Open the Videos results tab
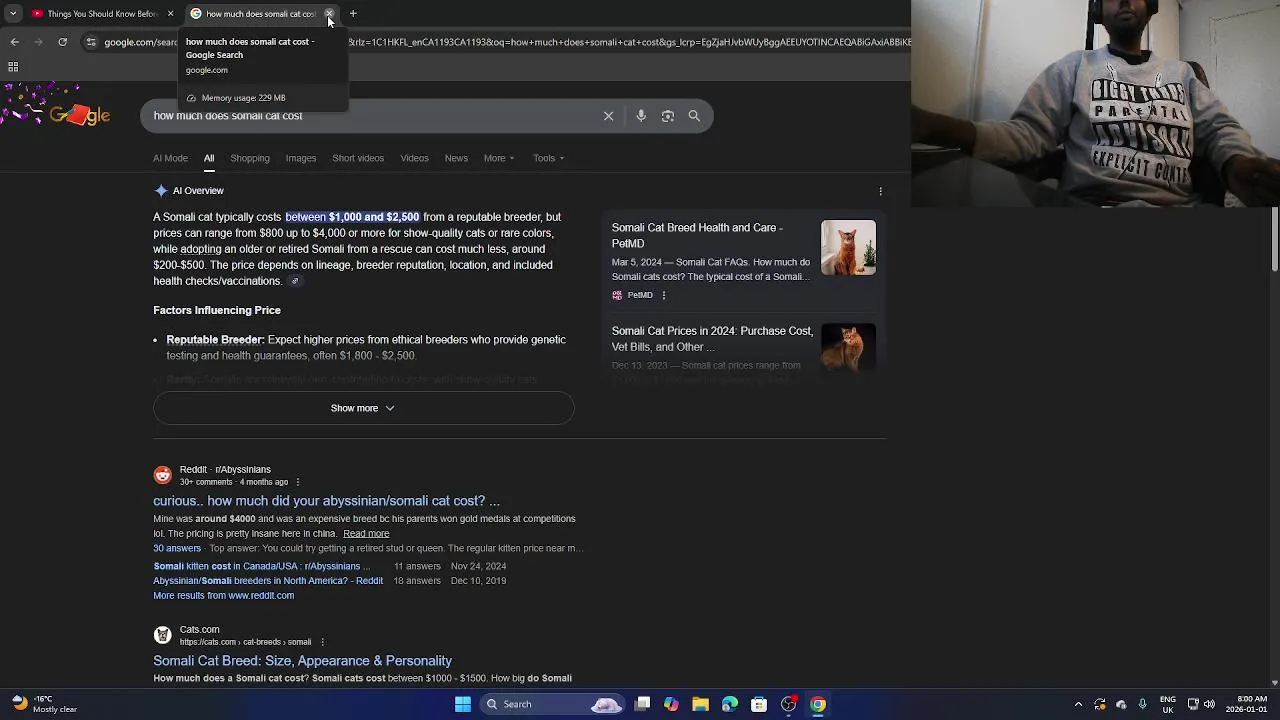Screen dimensions: 1280x720 click(414, 158)
